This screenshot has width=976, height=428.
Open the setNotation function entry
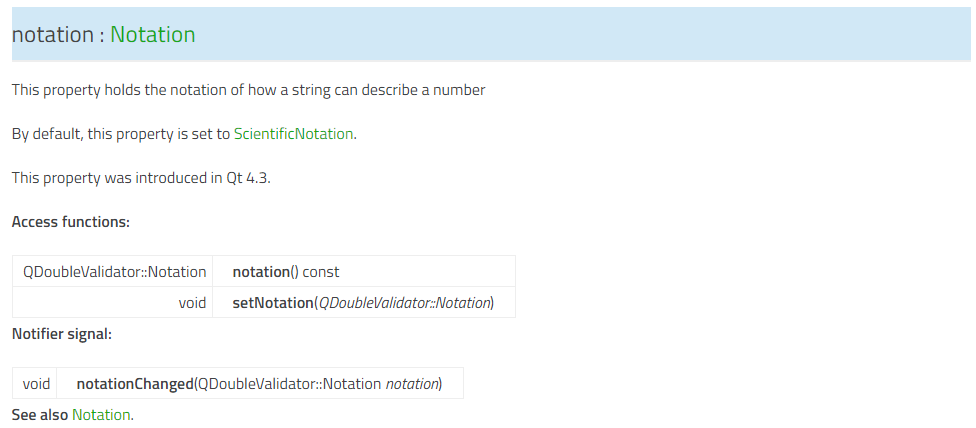point(273,303)
